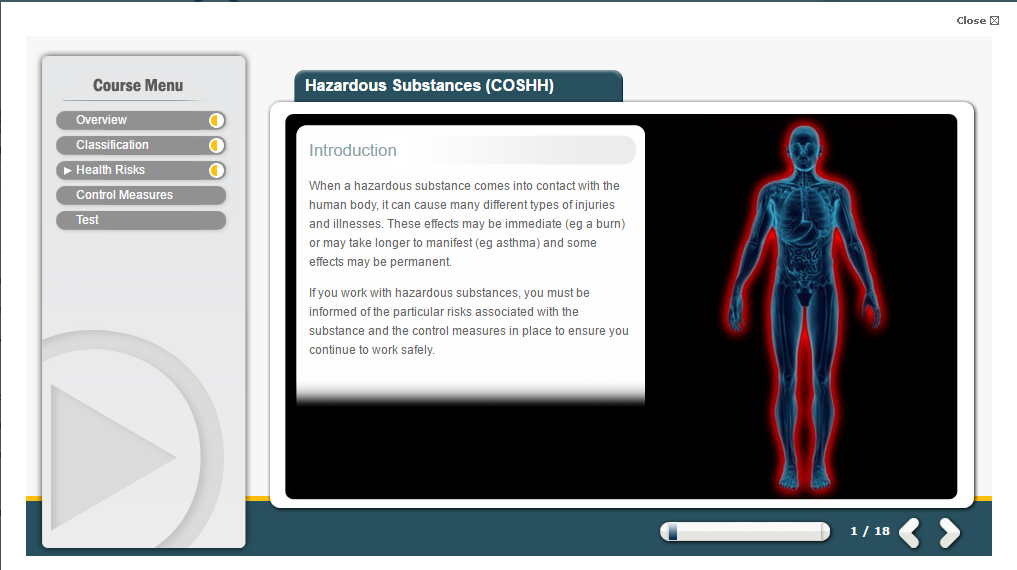Click the middle of the slide progress bar
The height and width of the screenshot is (570, 1017).
pyautogui.click(x=745, y=532)
